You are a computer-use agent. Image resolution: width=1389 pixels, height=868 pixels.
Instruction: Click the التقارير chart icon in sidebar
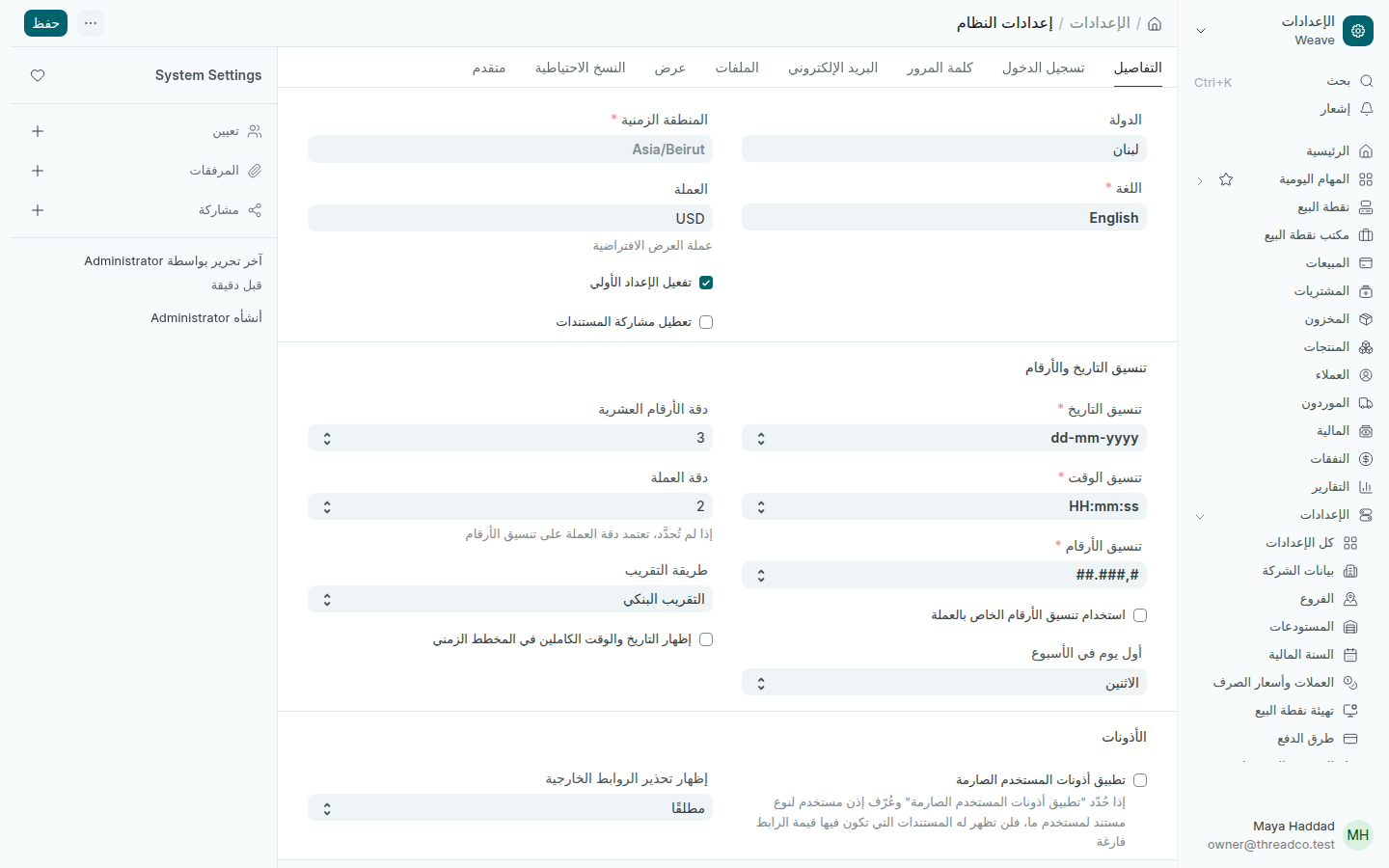pos(1366,487)
